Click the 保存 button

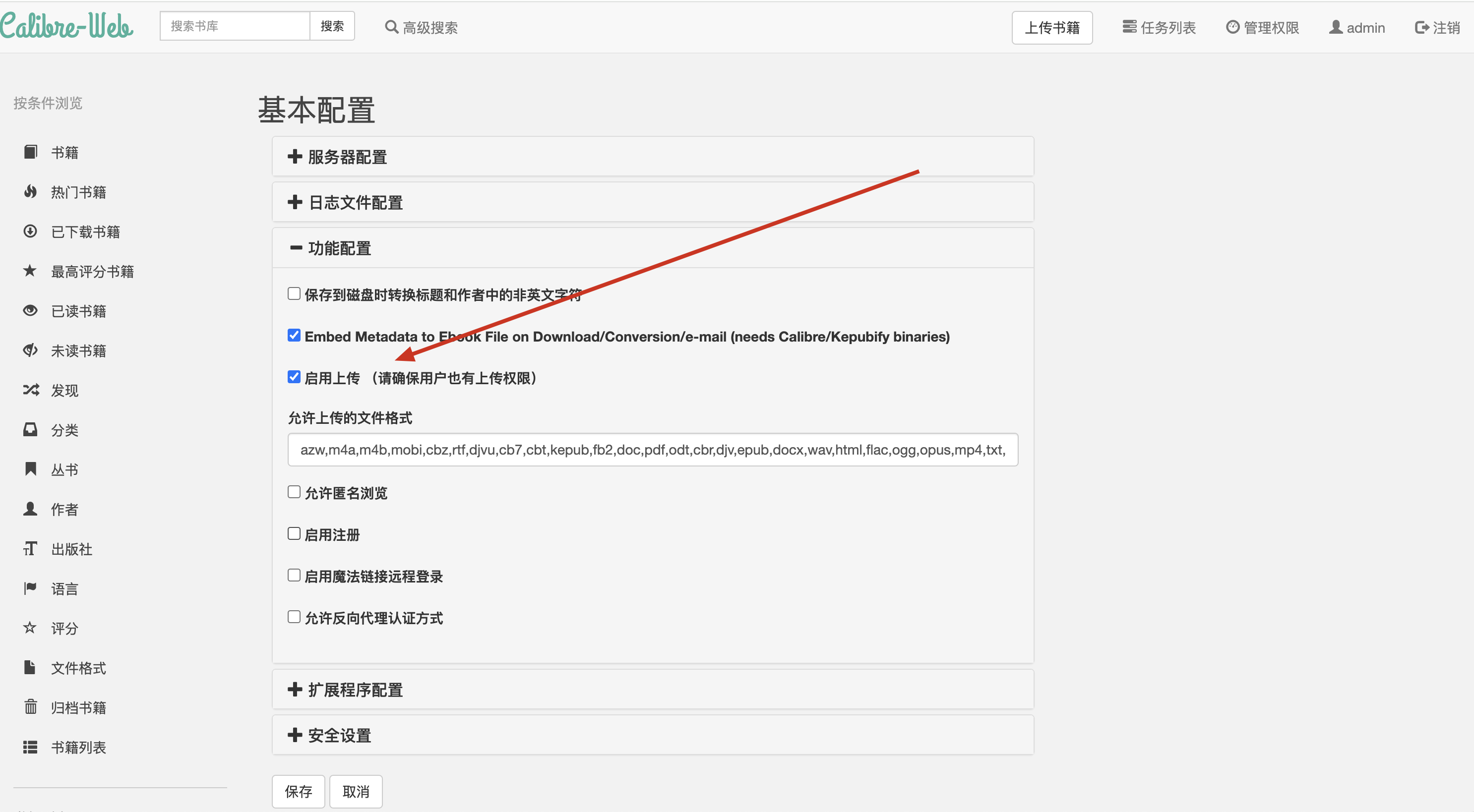[x=298, y=791]
